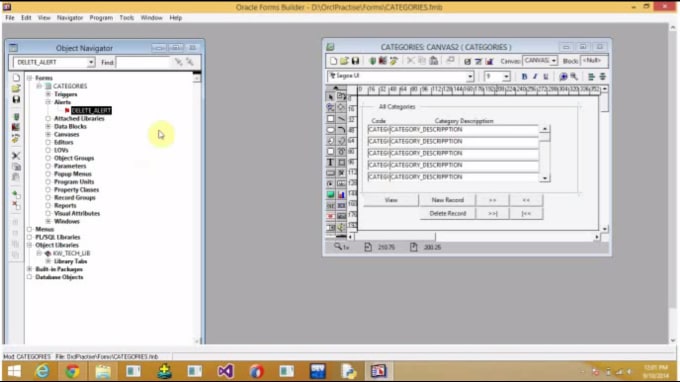Toggle Italic formatting in layout editor

[x=535, y=77]
